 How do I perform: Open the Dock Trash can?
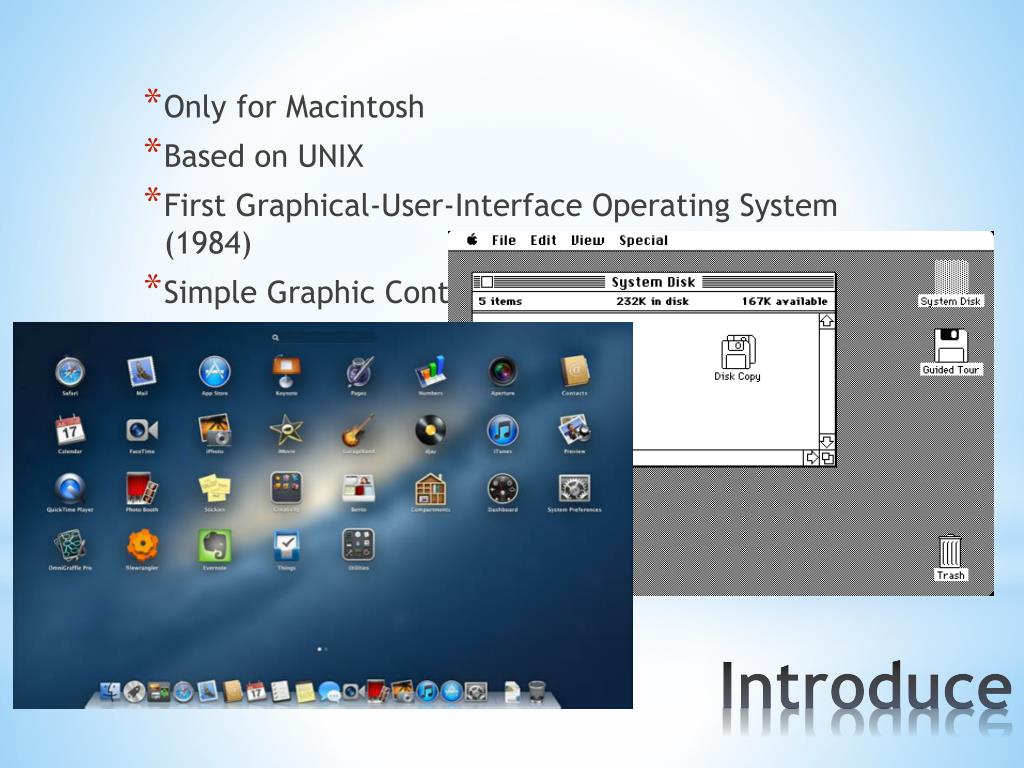(537, 691)
